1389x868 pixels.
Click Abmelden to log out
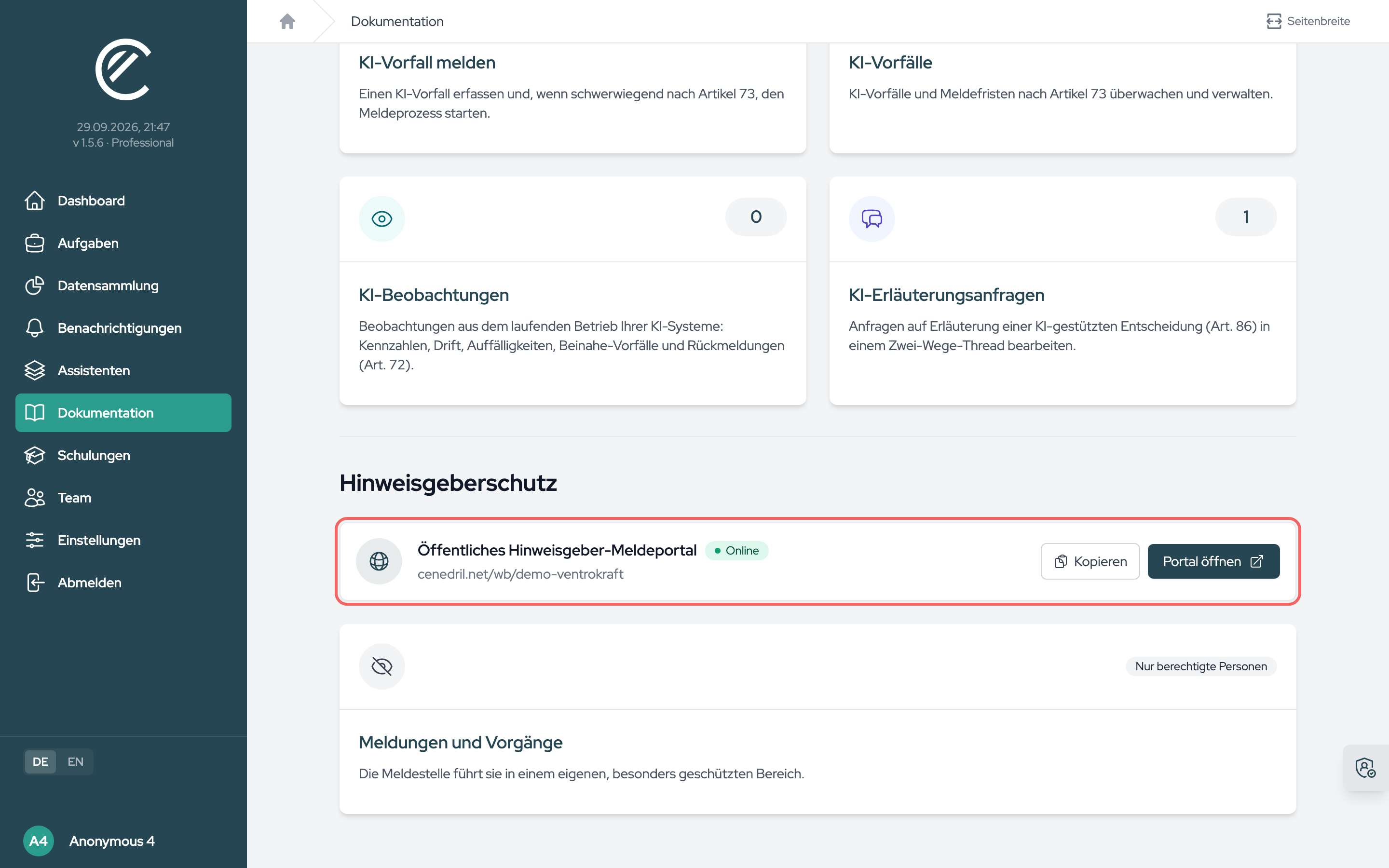tap(123, 583)
